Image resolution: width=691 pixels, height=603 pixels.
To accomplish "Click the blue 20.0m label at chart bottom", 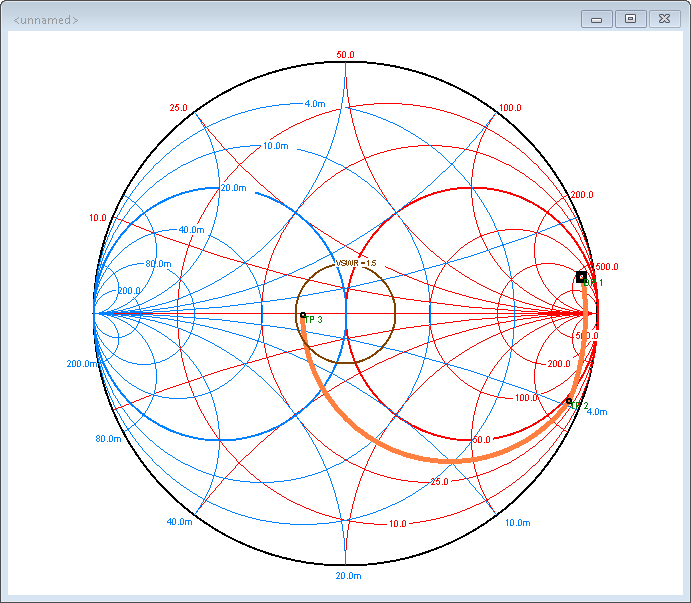I will [349, 577].
